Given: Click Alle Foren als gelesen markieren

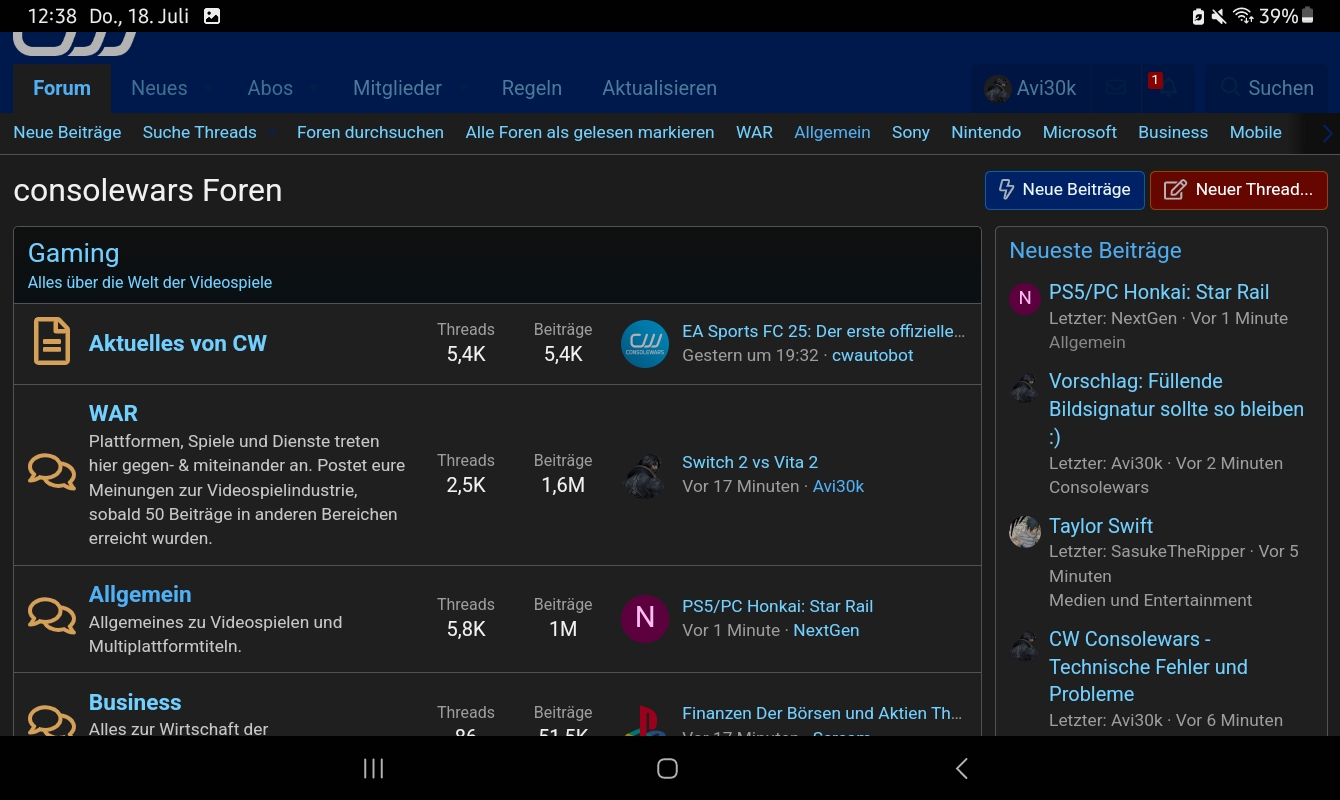Looking at the screenshot, I should (x=590, y=132).
